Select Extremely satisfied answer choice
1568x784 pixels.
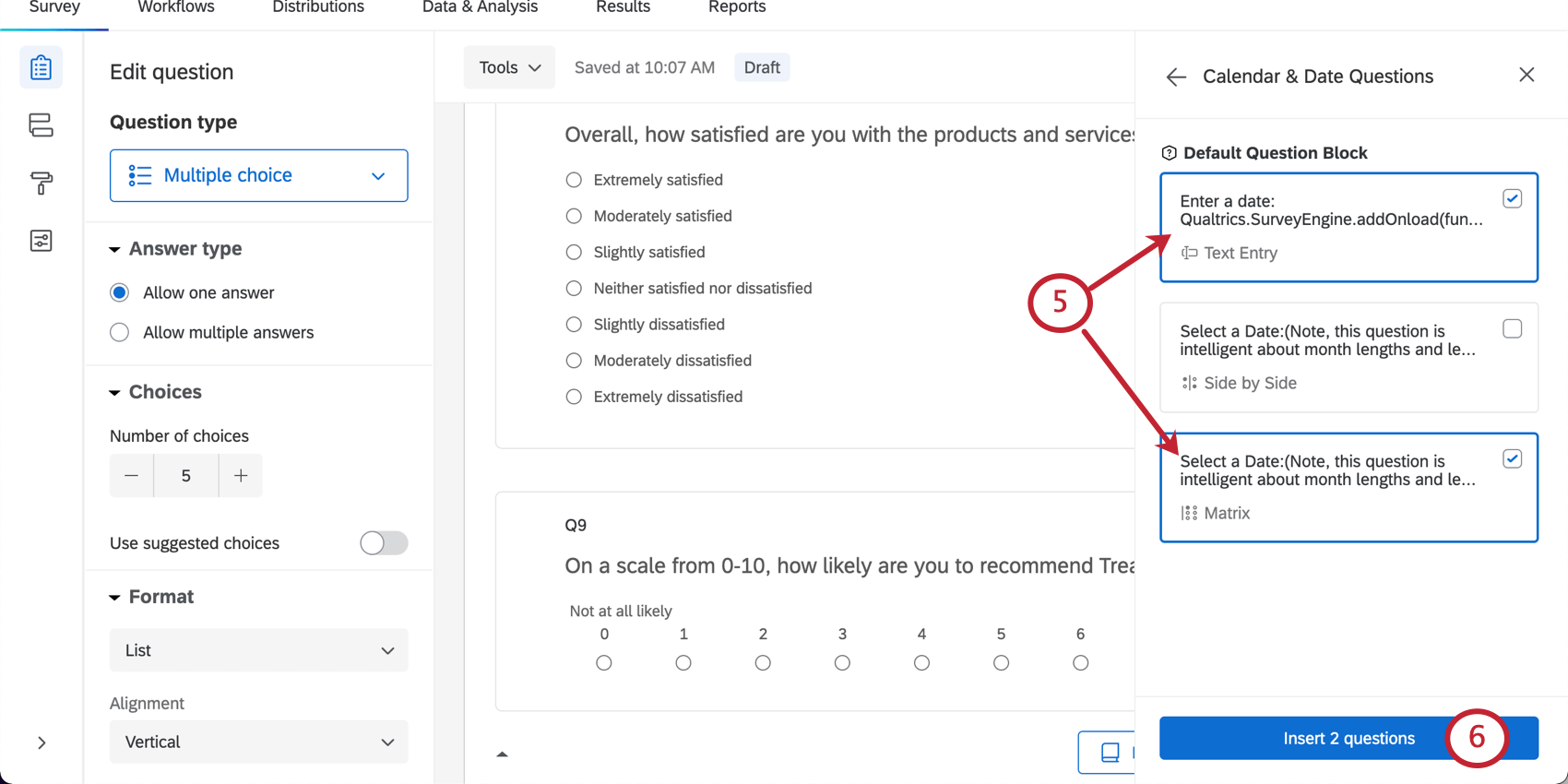[x=574, y=180]
